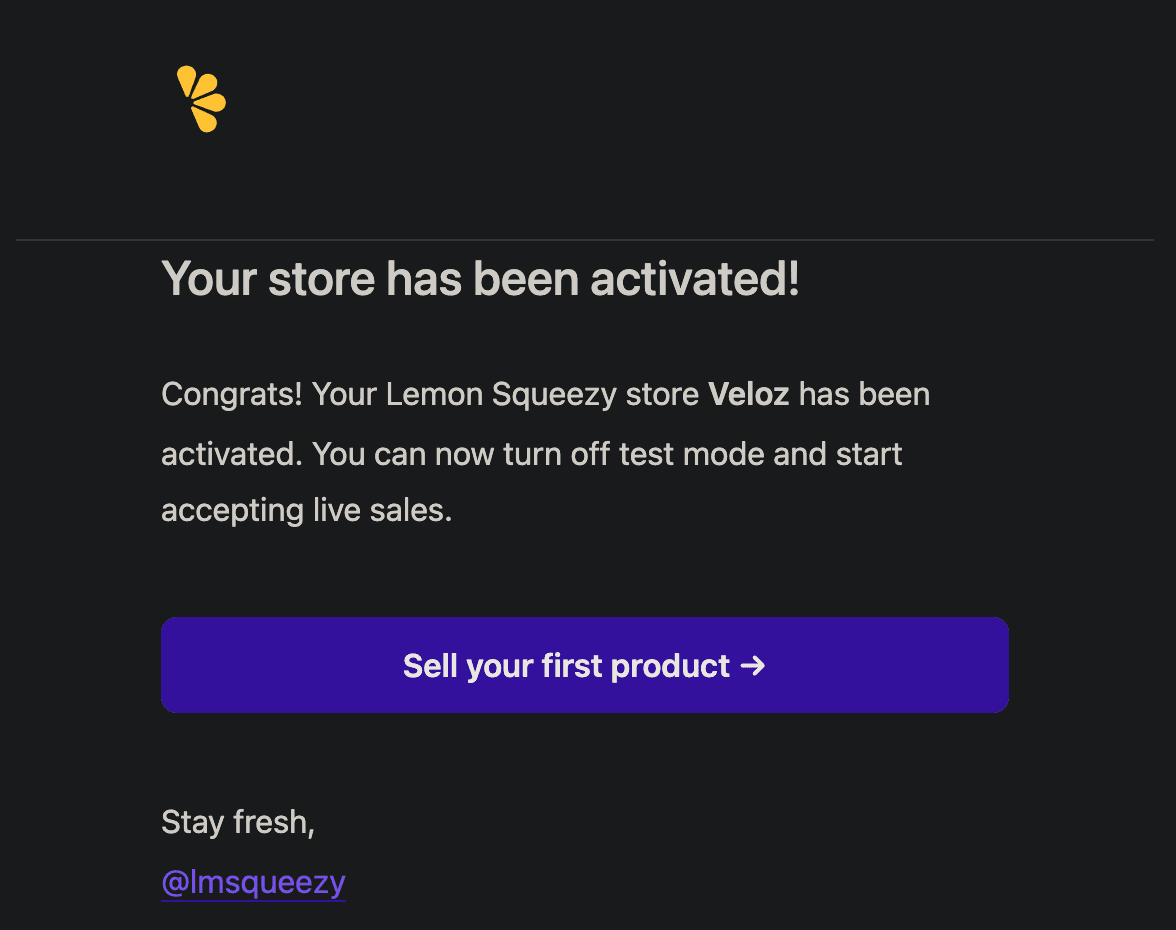Click the 'Your store has been activated!' heading
Viewport: 1176px width, 930px height.
[480, 279]
